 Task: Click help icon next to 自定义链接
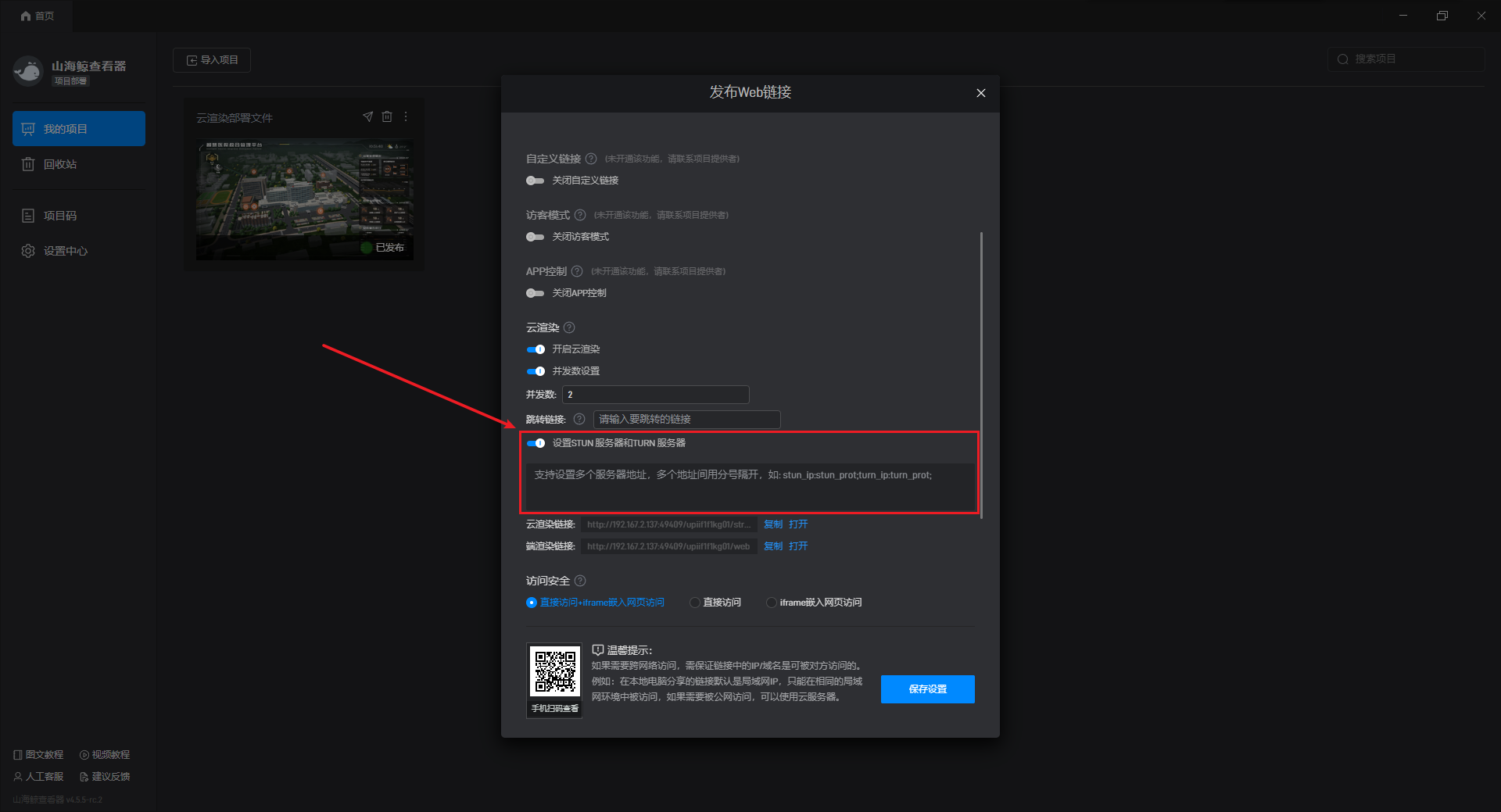pyautogui.click(x=591, y=159)
